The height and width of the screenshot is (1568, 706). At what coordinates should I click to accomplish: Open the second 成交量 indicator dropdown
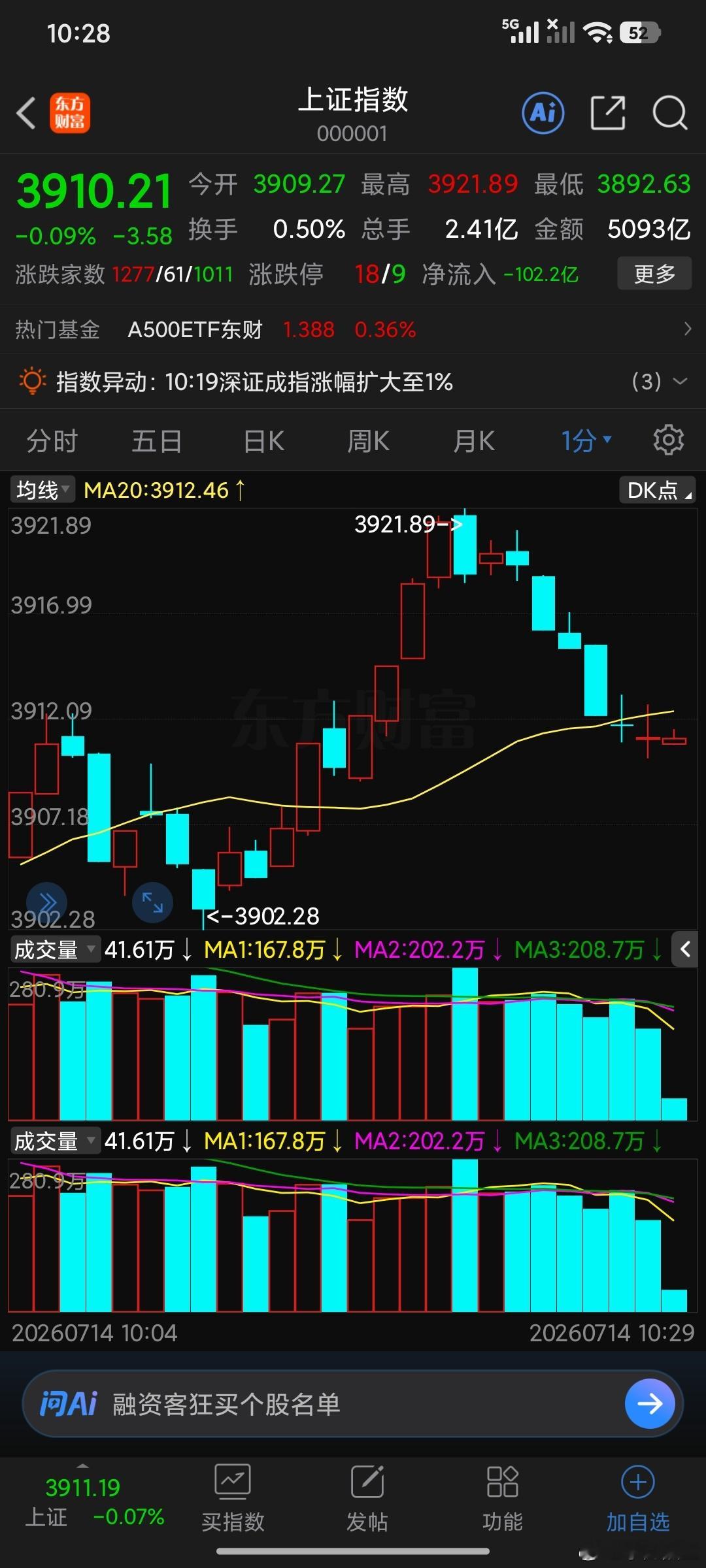pos(54,1141)
